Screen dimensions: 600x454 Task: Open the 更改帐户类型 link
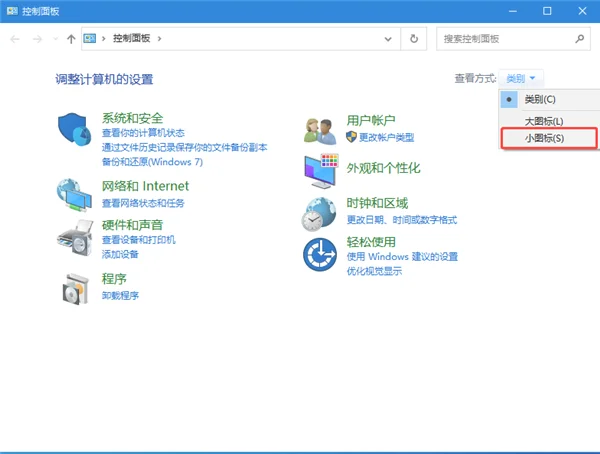pos(386,136)
